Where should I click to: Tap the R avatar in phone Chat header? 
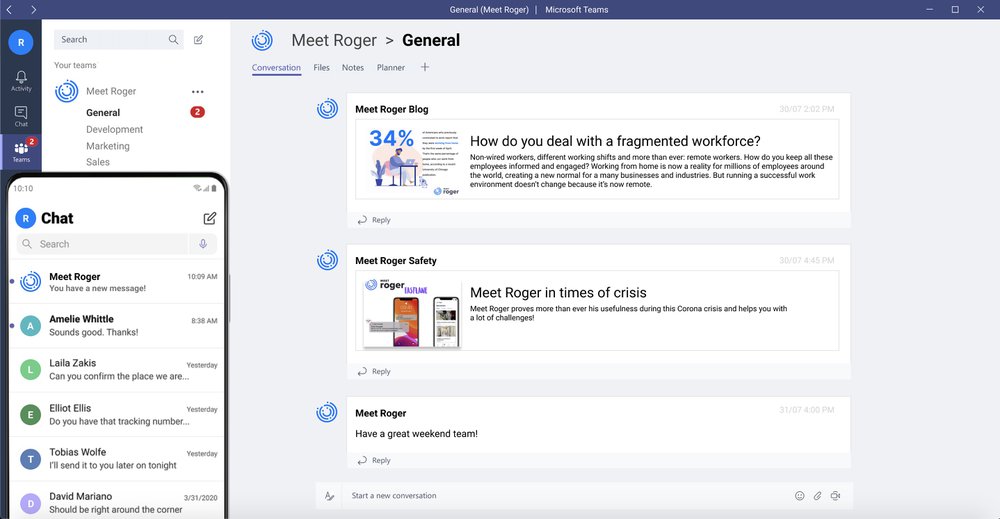point(26,219)
